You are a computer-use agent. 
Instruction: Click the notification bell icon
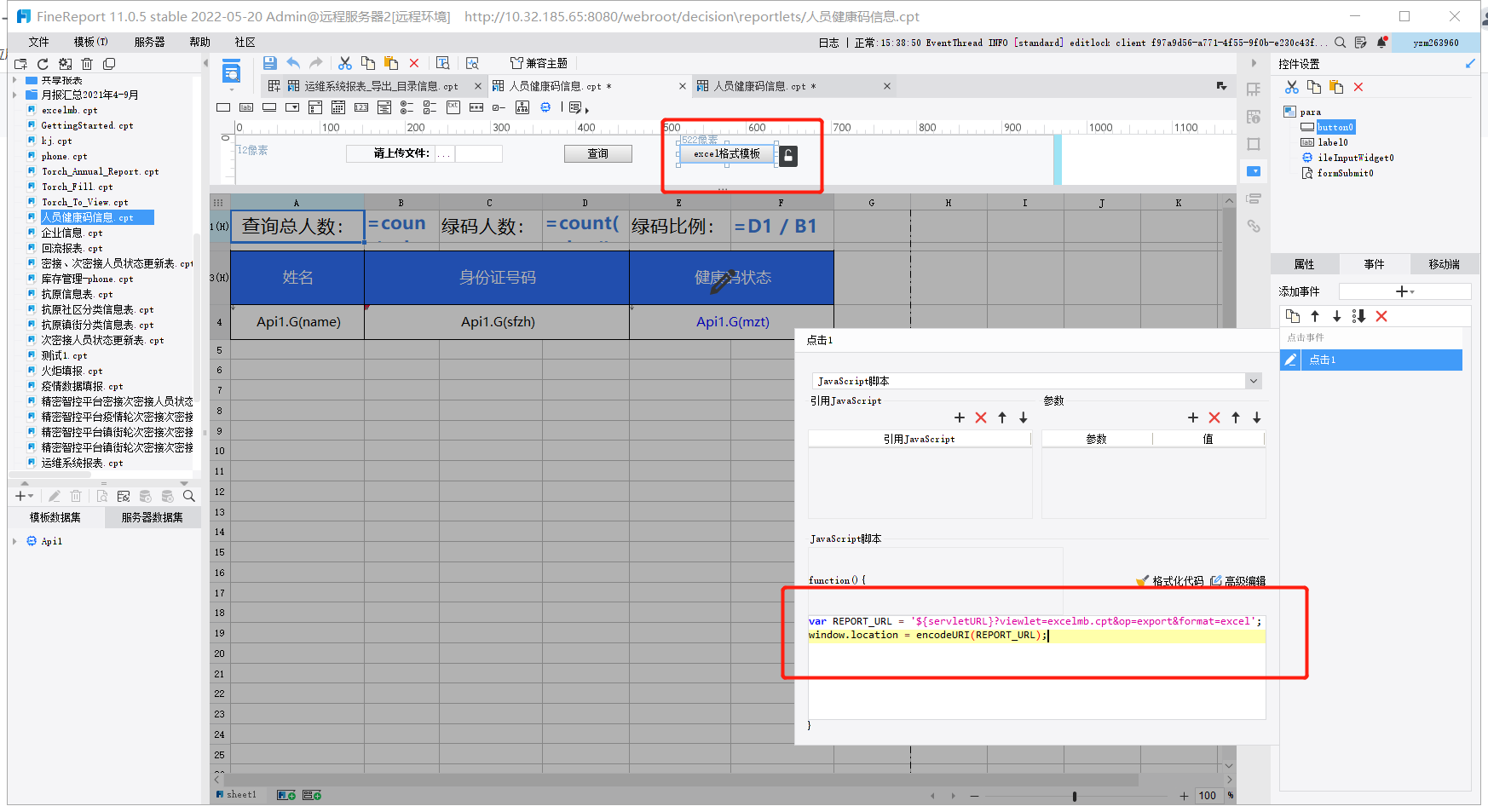point(1382,42)
